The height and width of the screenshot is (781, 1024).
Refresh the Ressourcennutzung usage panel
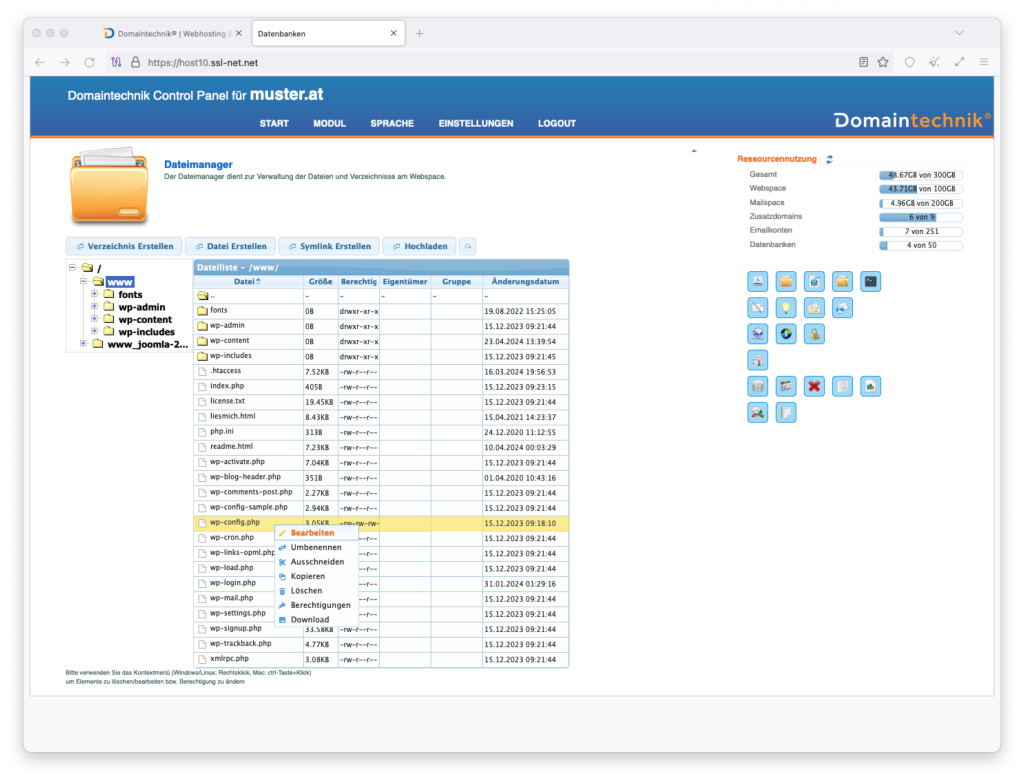(829, 159)
